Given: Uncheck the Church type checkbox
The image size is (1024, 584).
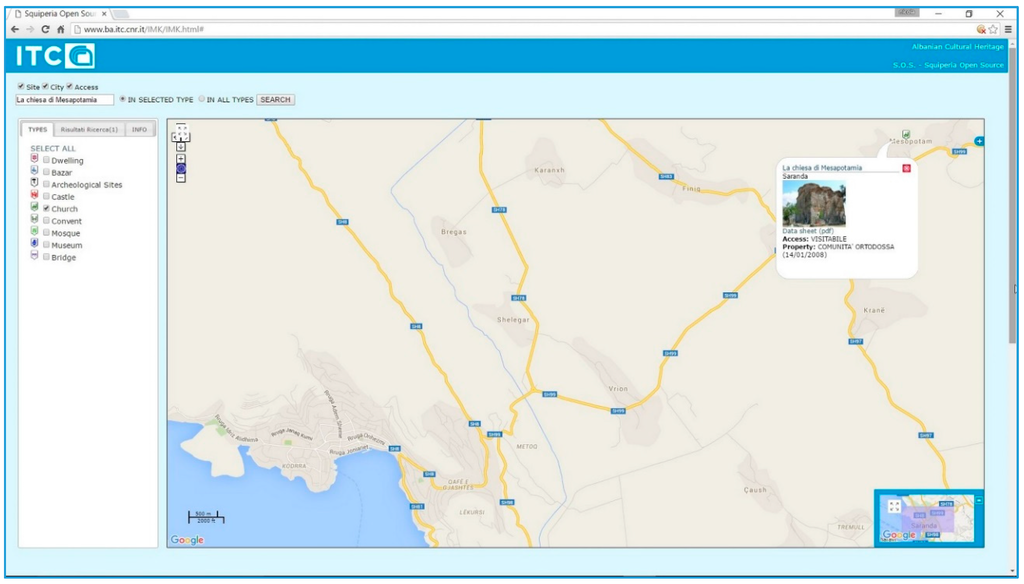Looking at the screenshot, I should [46, 209].
